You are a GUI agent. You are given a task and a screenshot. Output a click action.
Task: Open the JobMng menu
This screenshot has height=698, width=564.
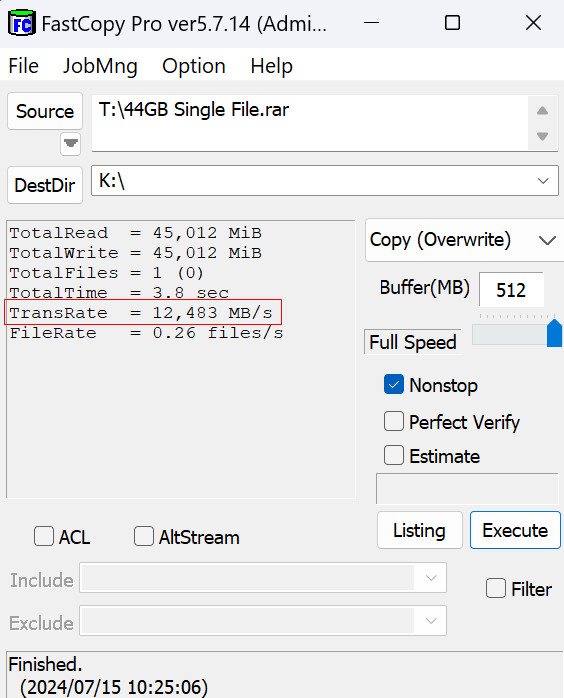(100, 66)
